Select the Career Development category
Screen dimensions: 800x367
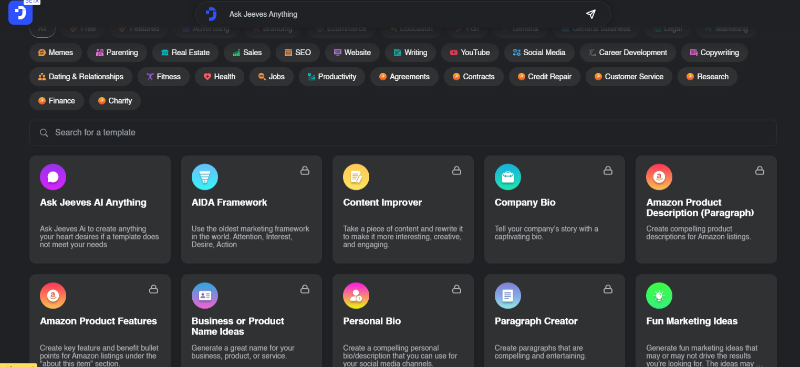point(628,53)
